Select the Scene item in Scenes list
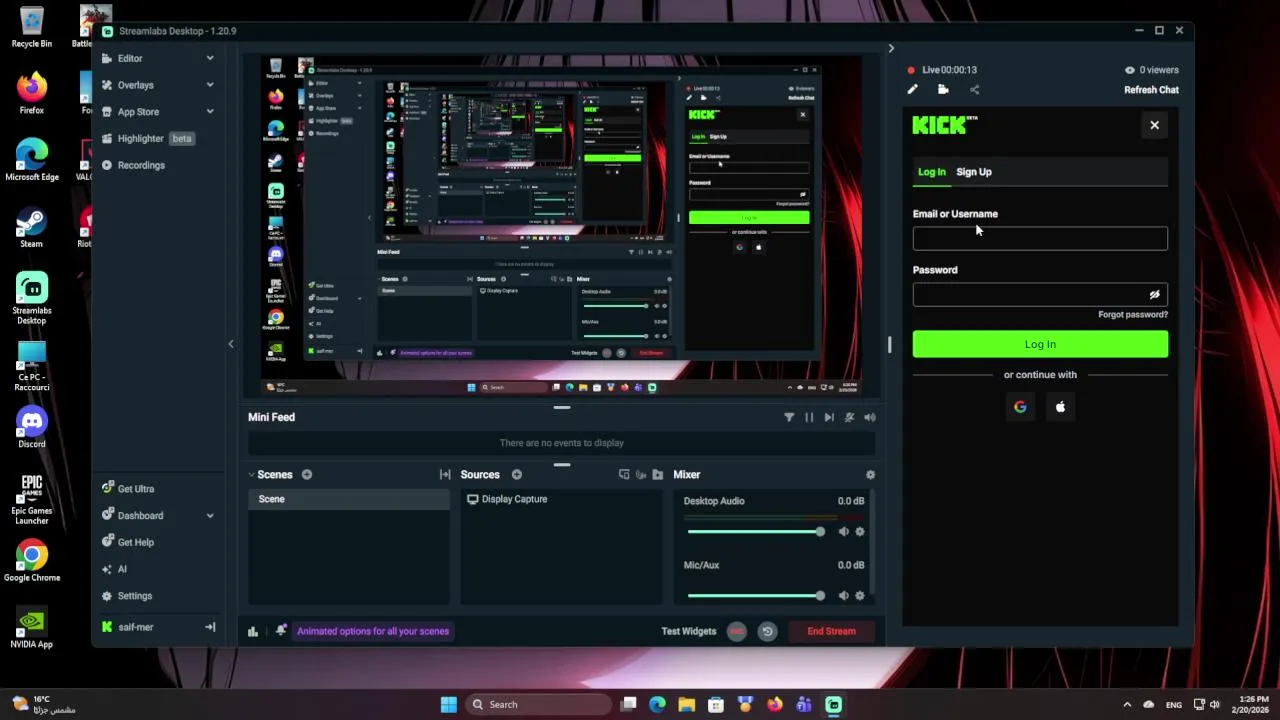 coord(349,499)
